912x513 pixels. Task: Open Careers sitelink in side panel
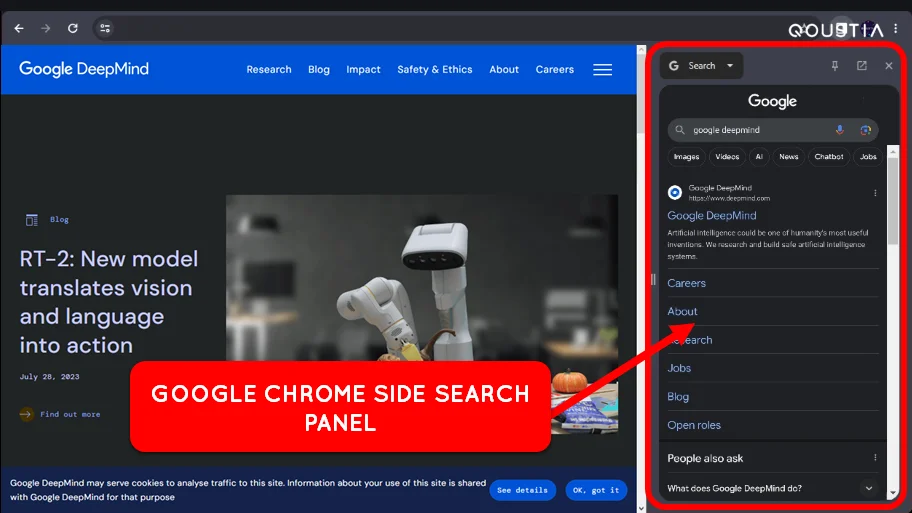tap(686, 283)
